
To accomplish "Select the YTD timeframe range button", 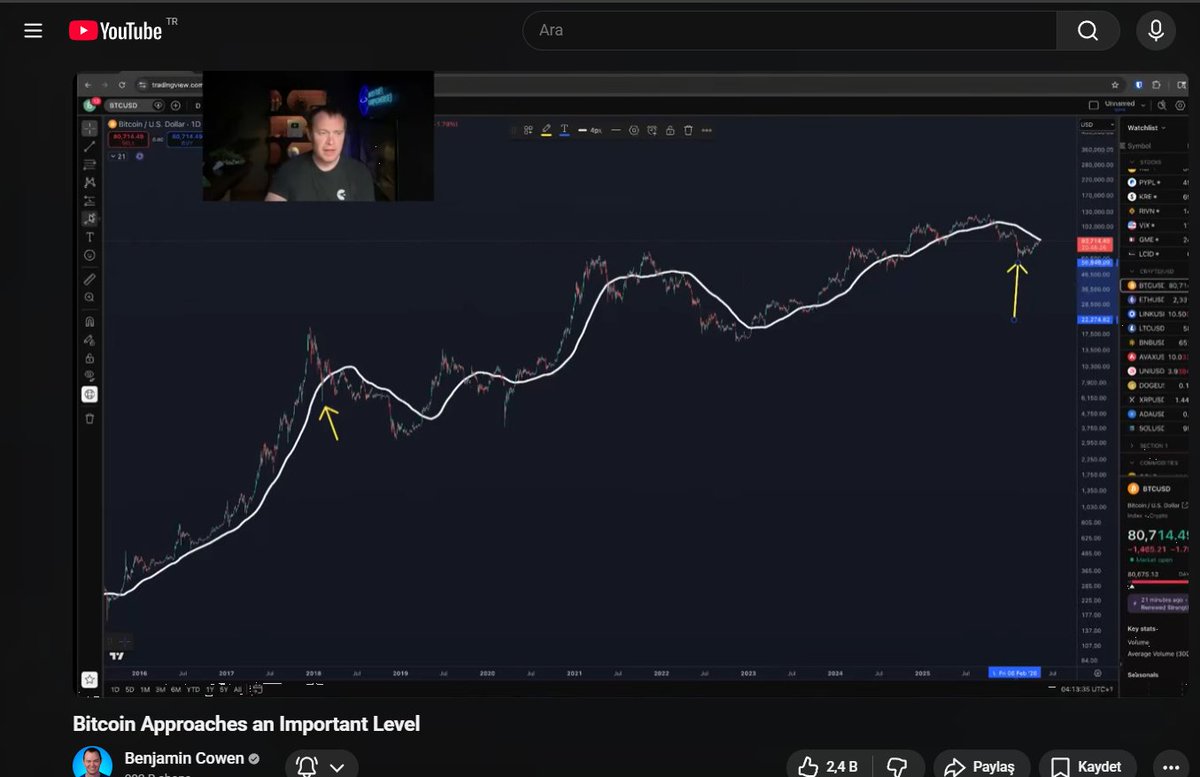I will (193, 689).
